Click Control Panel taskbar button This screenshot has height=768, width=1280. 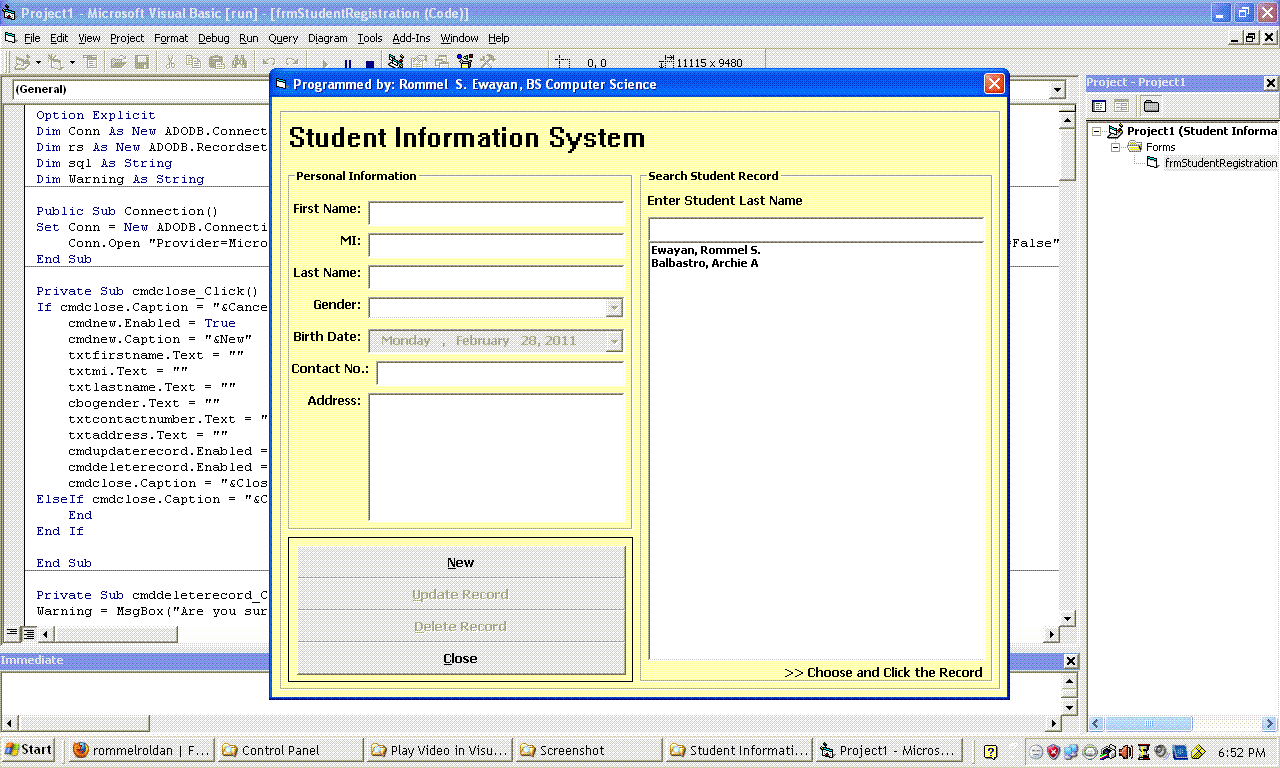tap(289, 750)
